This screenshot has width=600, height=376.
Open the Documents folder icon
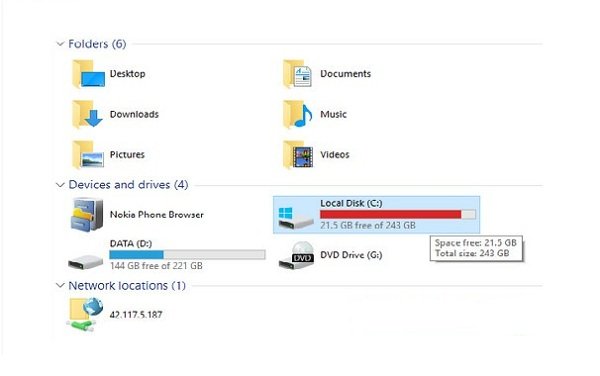coord(297,74)
